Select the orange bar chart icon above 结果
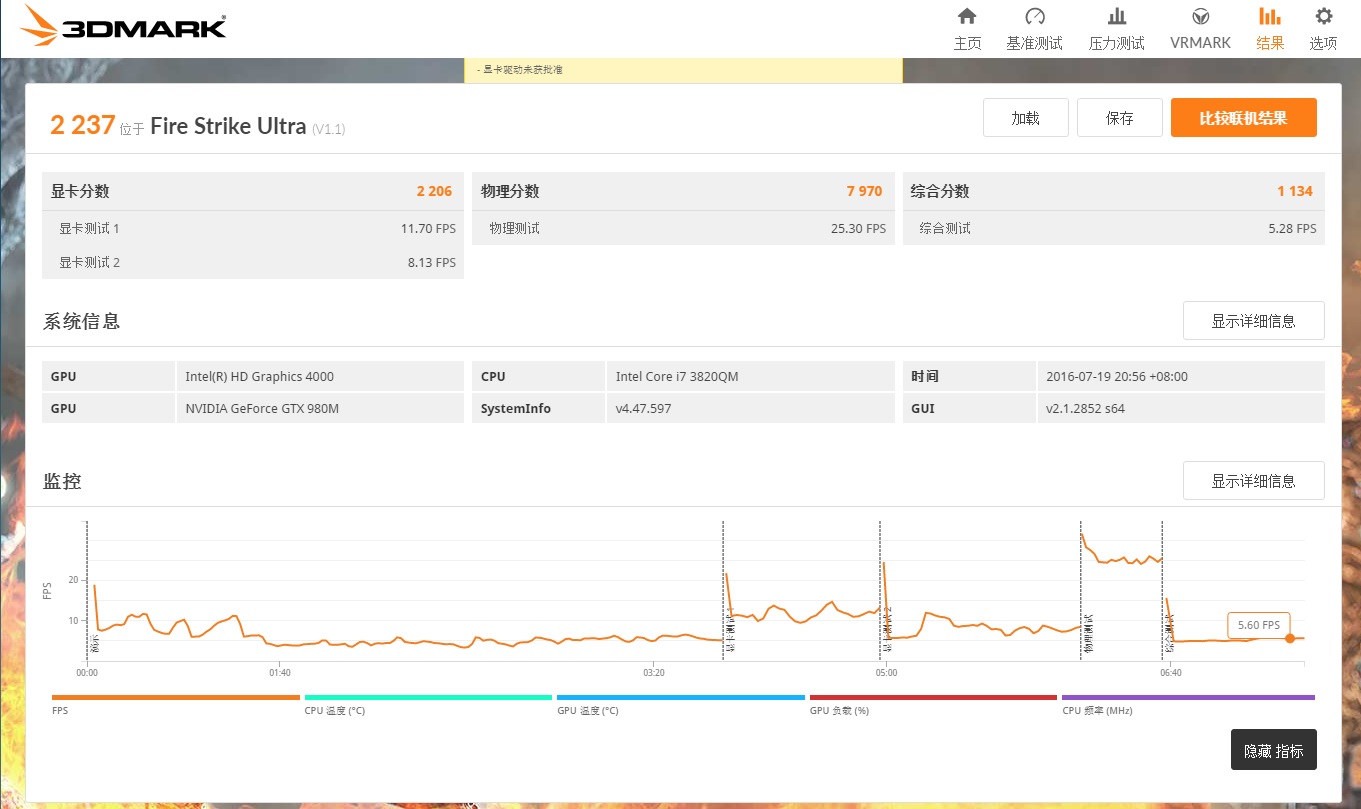 point(1269,16)
